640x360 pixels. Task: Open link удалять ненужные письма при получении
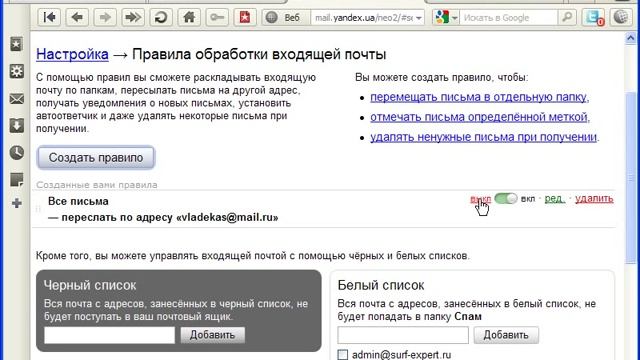click(483, 137)
